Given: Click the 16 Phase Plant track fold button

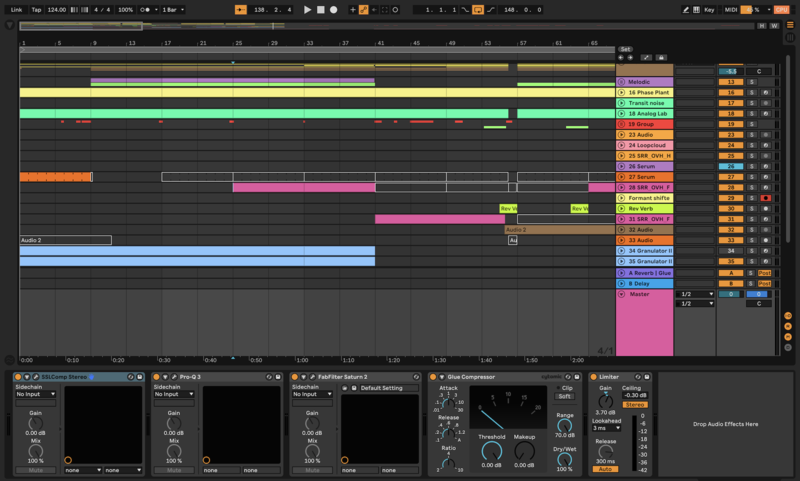Looking at the screenshot, I should (x=621, y=92).
